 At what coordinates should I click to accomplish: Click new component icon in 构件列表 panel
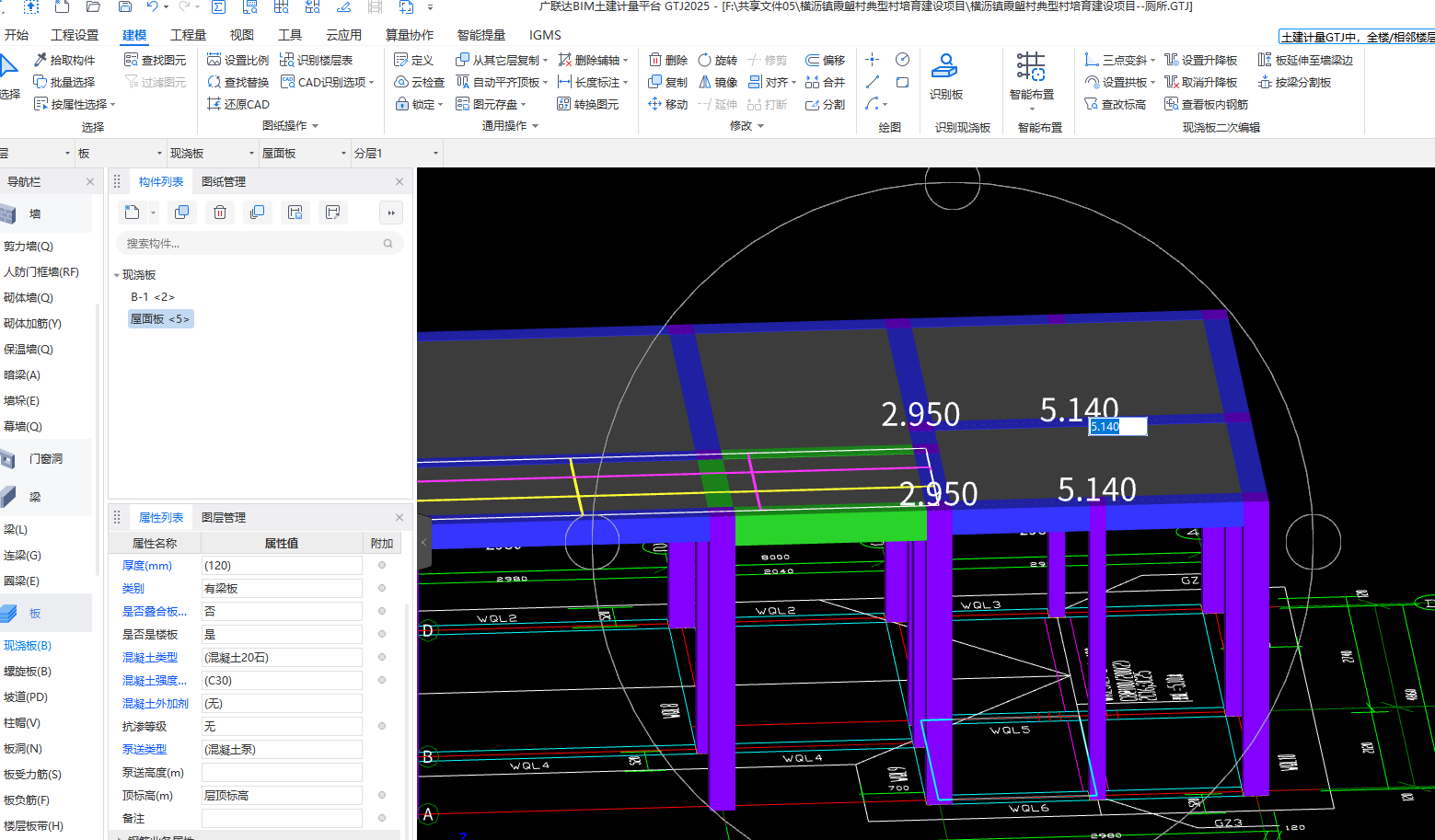click(133, 213)
